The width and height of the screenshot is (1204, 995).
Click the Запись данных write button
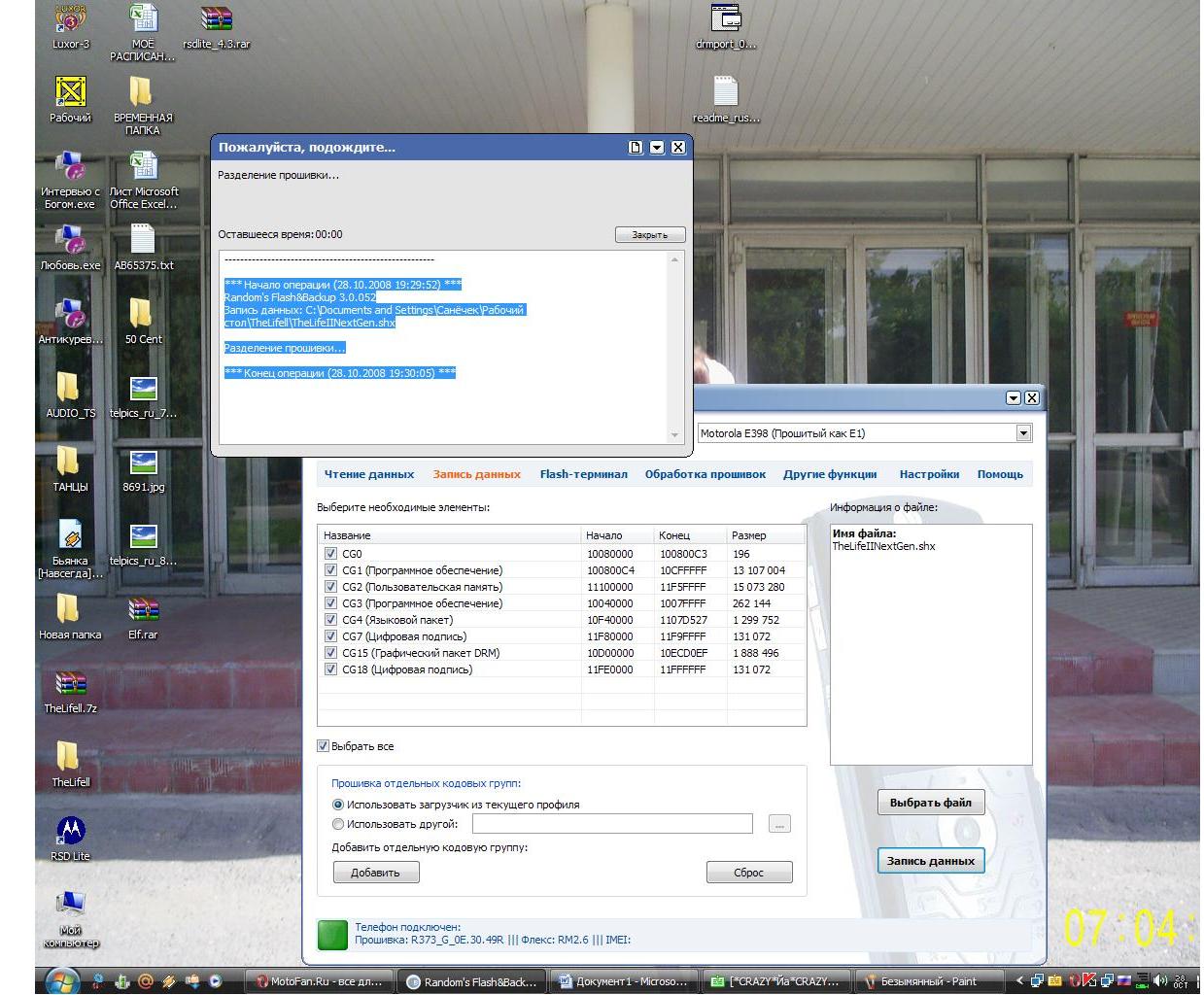click(x=931, y=861)
